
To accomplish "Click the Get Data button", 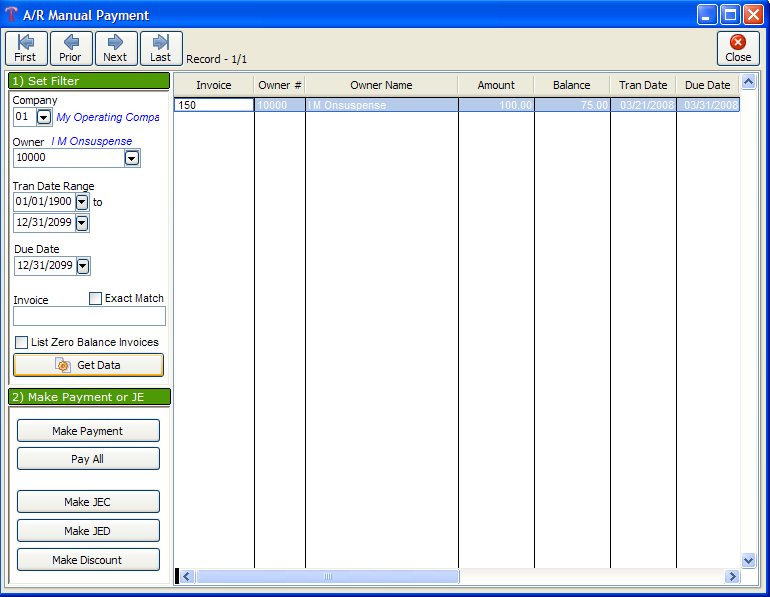I will (x=88, y=365).
